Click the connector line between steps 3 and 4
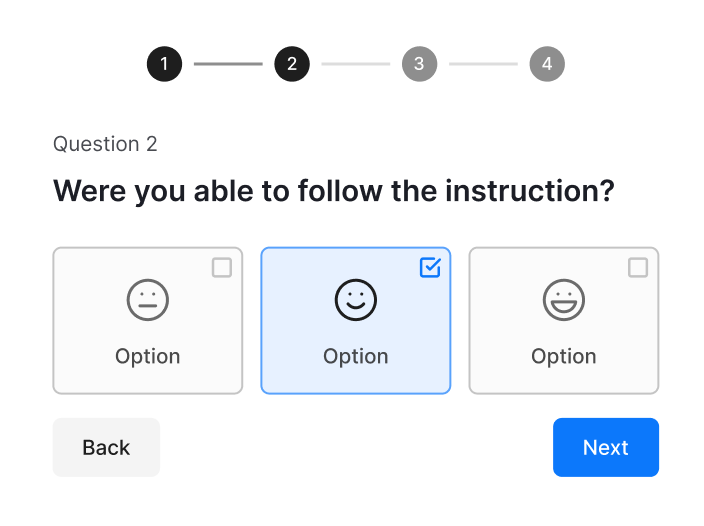 click(x=483, y=65)
